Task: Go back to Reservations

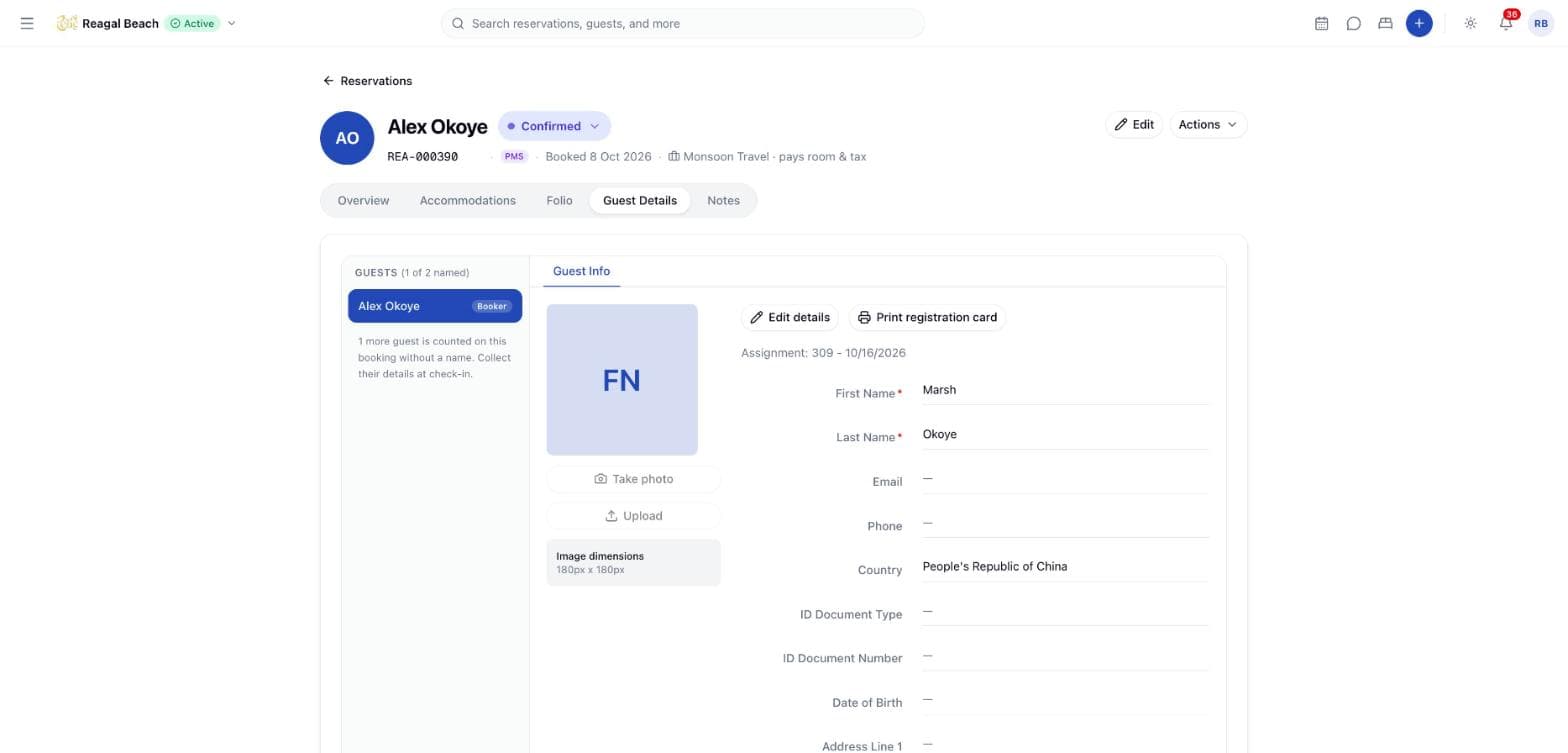Action: 367,81
